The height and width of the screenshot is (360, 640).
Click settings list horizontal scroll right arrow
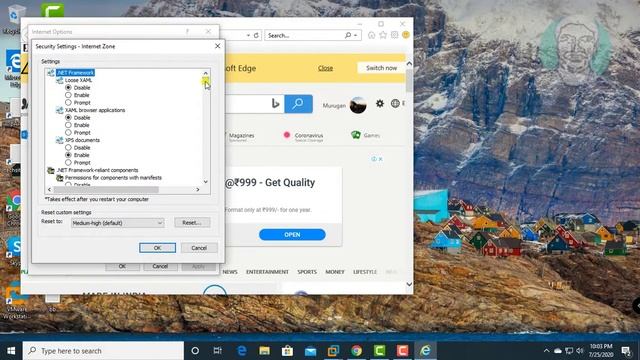(198, 189)
